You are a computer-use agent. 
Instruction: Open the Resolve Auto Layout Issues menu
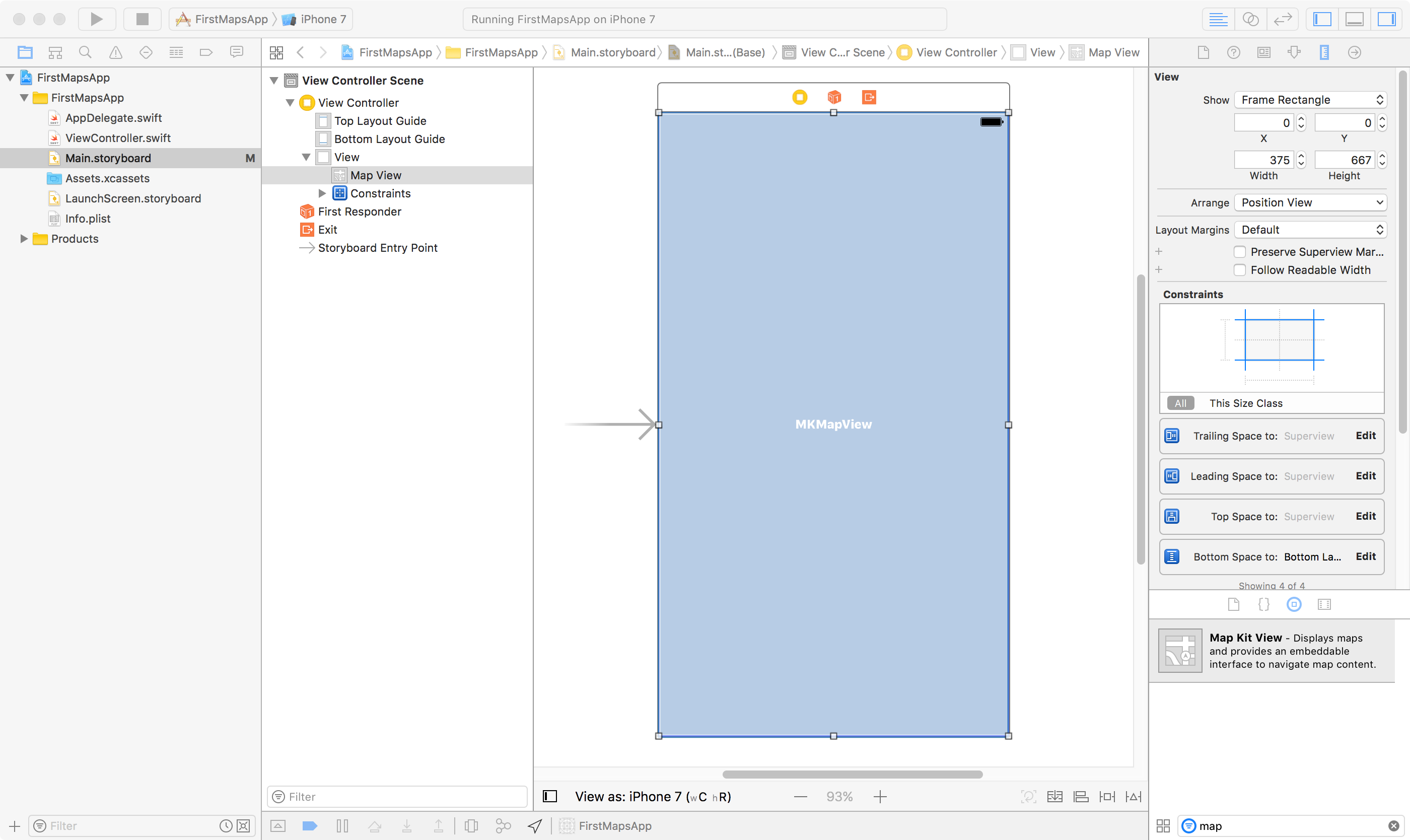point(1133,796)
